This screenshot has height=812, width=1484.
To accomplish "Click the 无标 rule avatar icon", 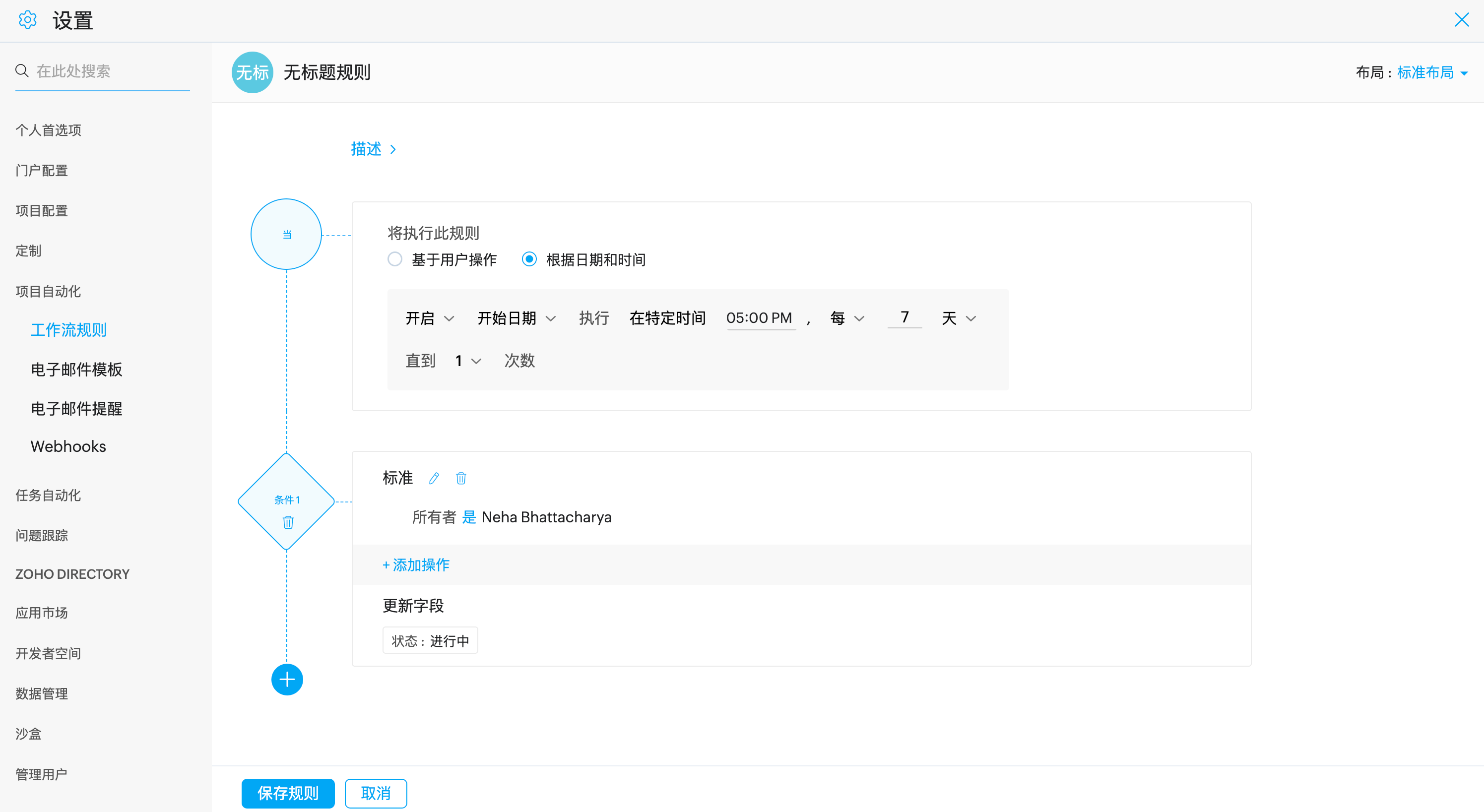I will [x=253, y=72].
